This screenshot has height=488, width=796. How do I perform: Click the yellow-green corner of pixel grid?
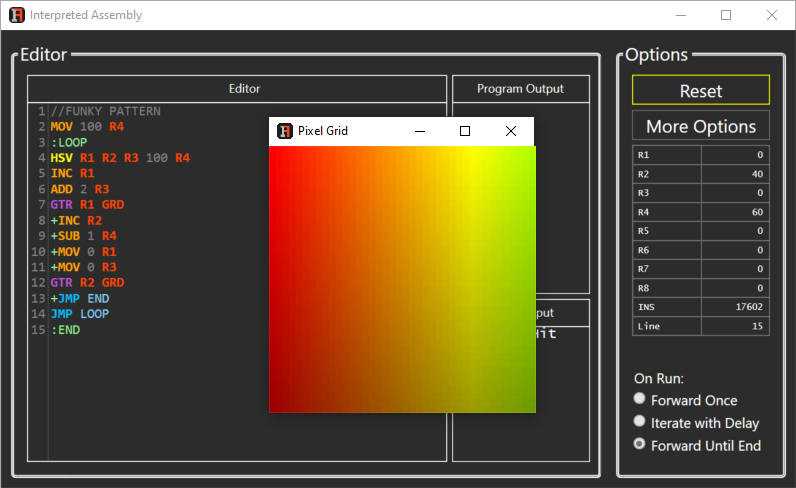tap(528, 153)
